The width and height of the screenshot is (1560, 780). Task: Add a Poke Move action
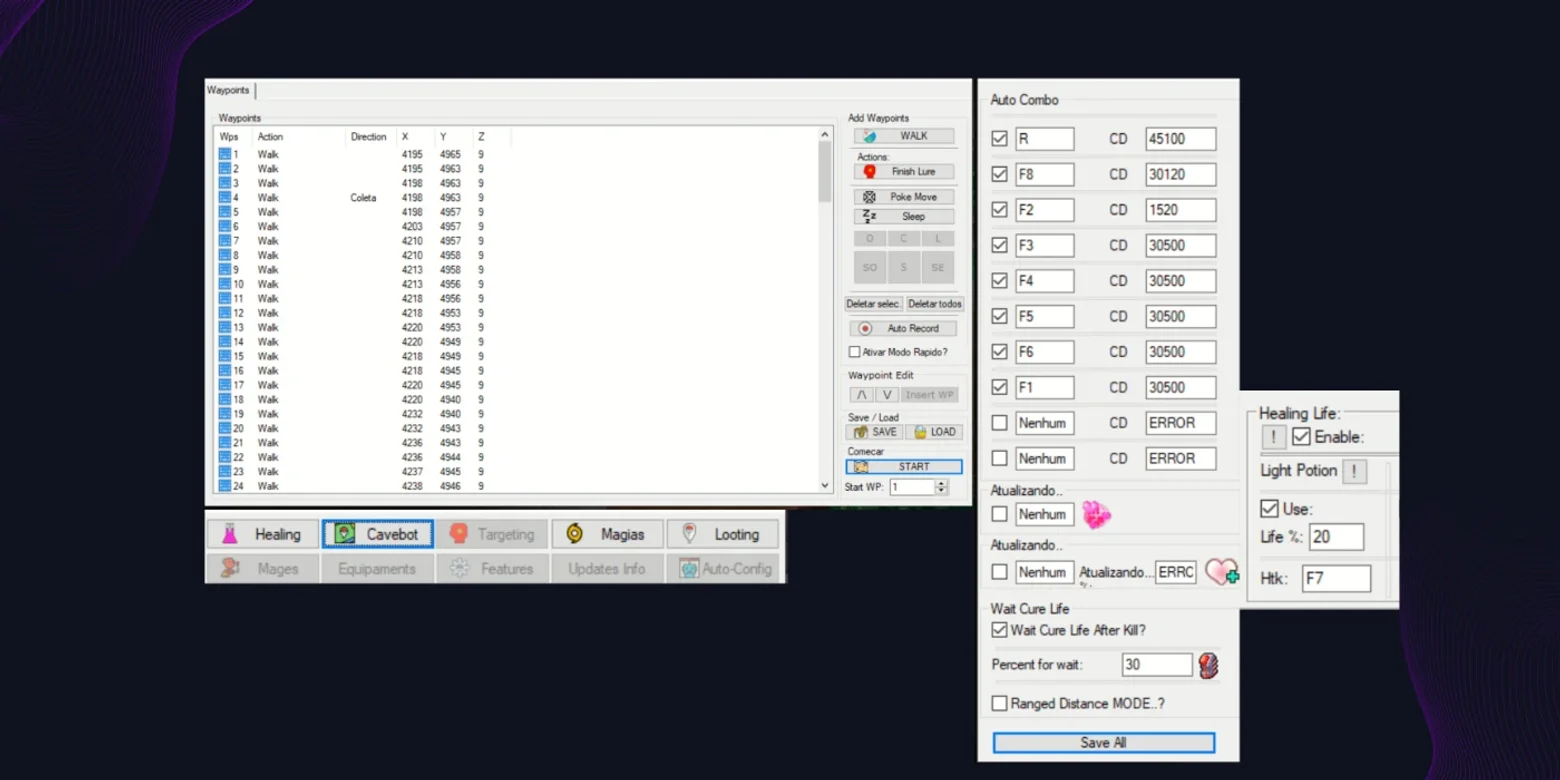904,197
